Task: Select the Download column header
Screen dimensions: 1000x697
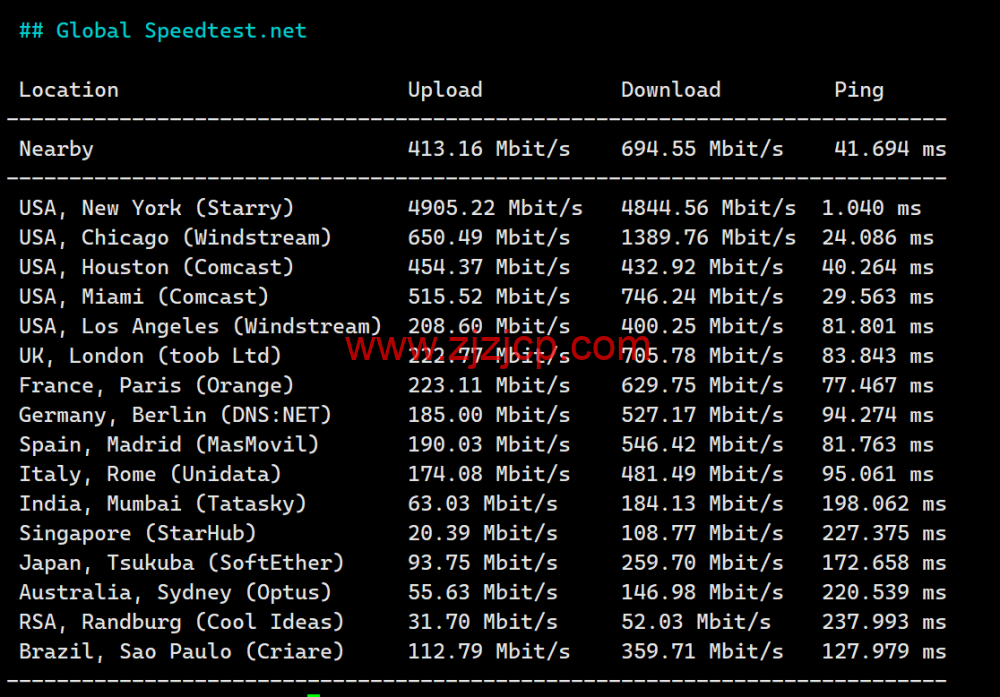Action: point(670,90)
